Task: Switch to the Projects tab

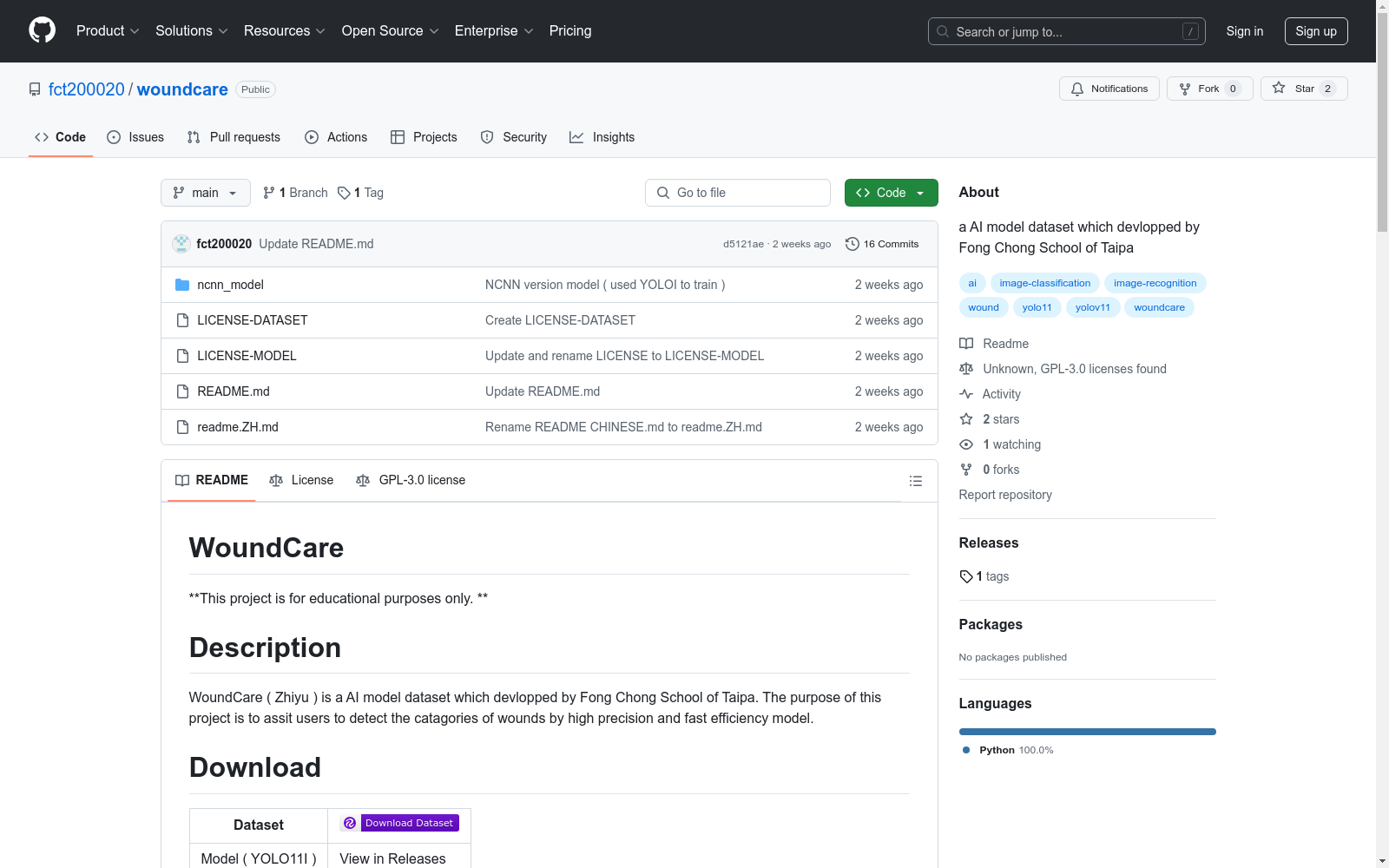Action: [x=424, y=137]
